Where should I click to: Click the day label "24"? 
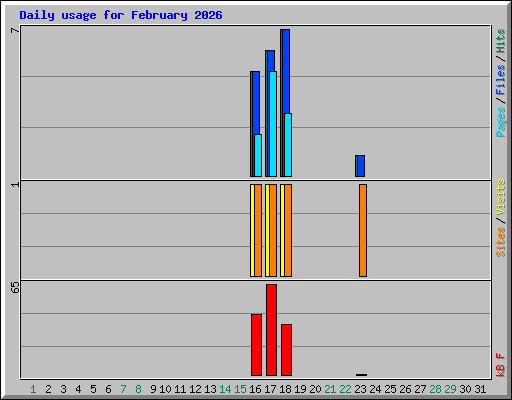(375, 389)
